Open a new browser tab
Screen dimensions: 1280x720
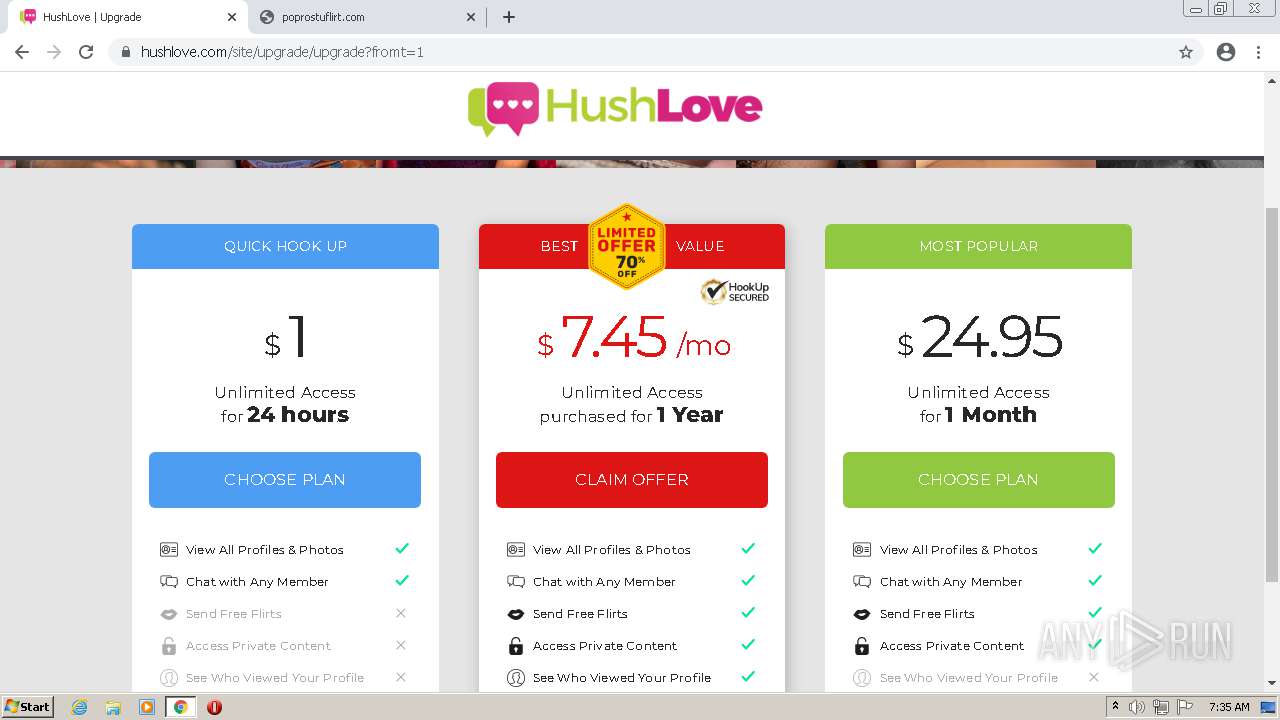[x=509, y=17]
